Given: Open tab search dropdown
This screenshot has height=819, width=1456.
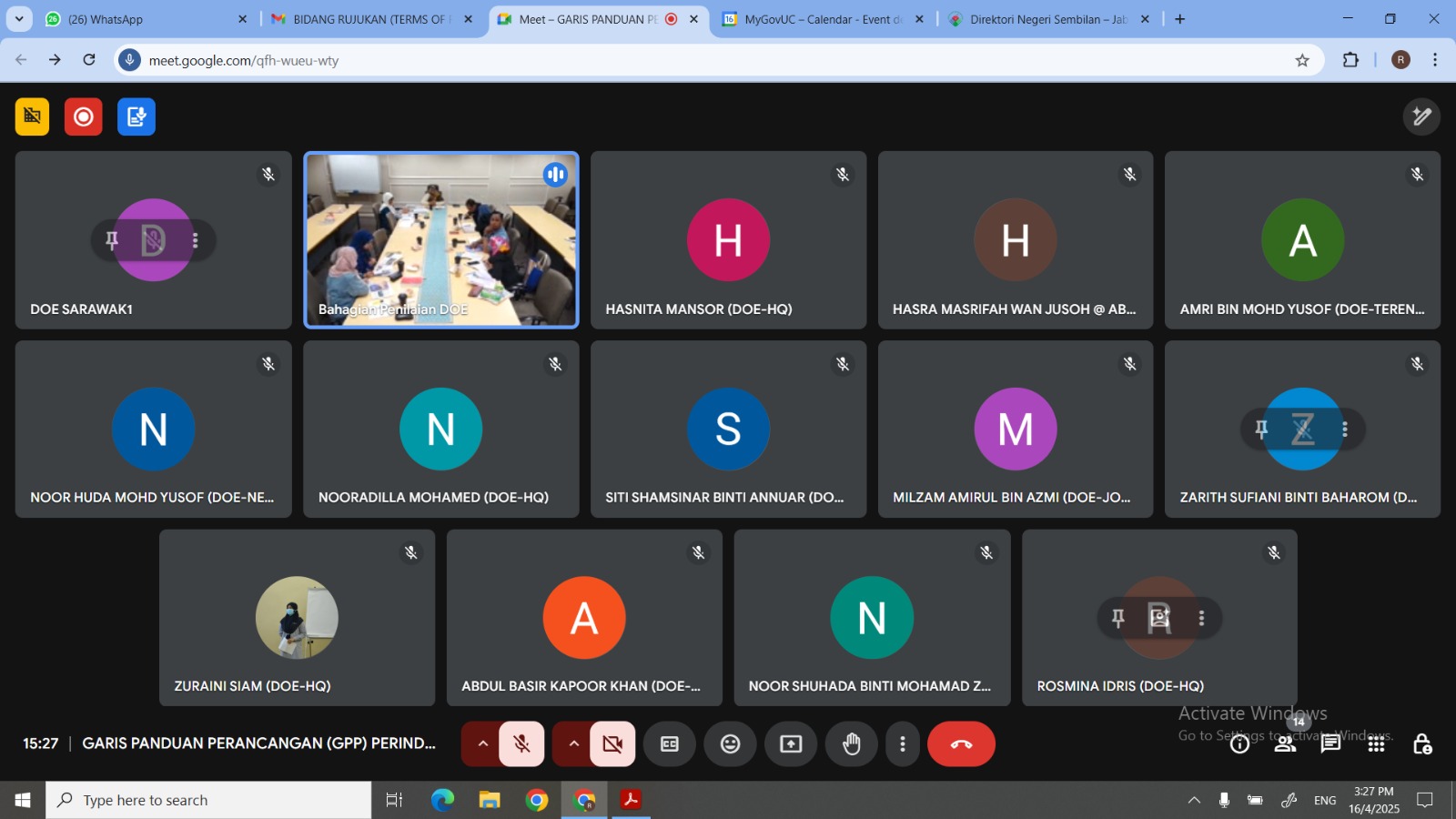Looking at the screenshot, I should pyautogui.click(x=19, y=19).
